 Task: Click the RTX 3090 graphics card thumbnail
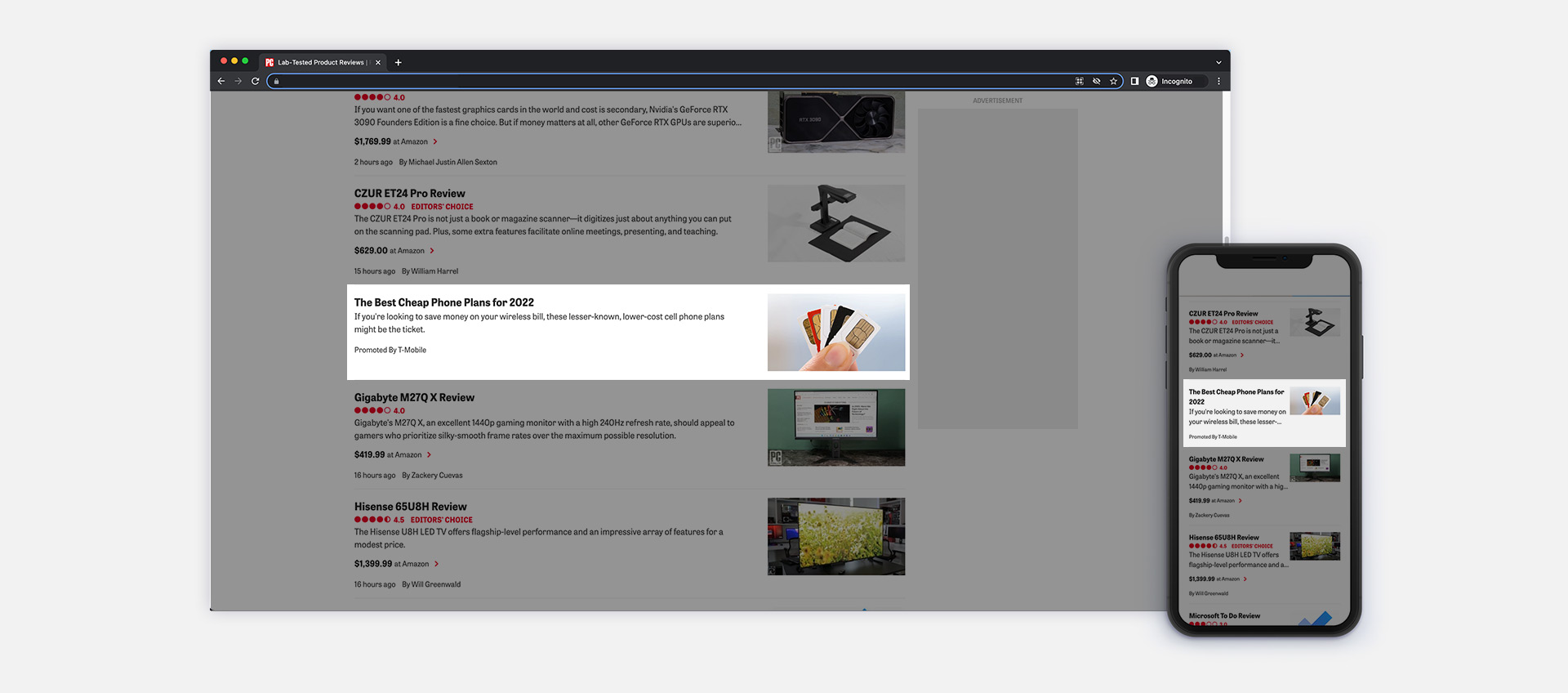pos(836,122)
